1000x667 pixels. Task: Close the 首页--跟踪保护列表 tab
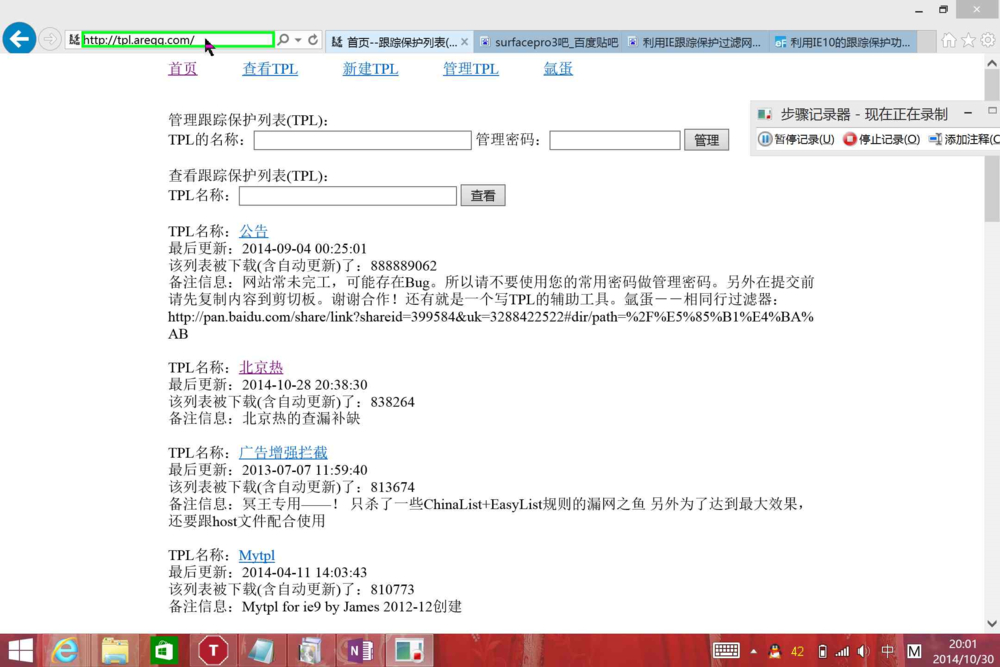tap(464, 42)
